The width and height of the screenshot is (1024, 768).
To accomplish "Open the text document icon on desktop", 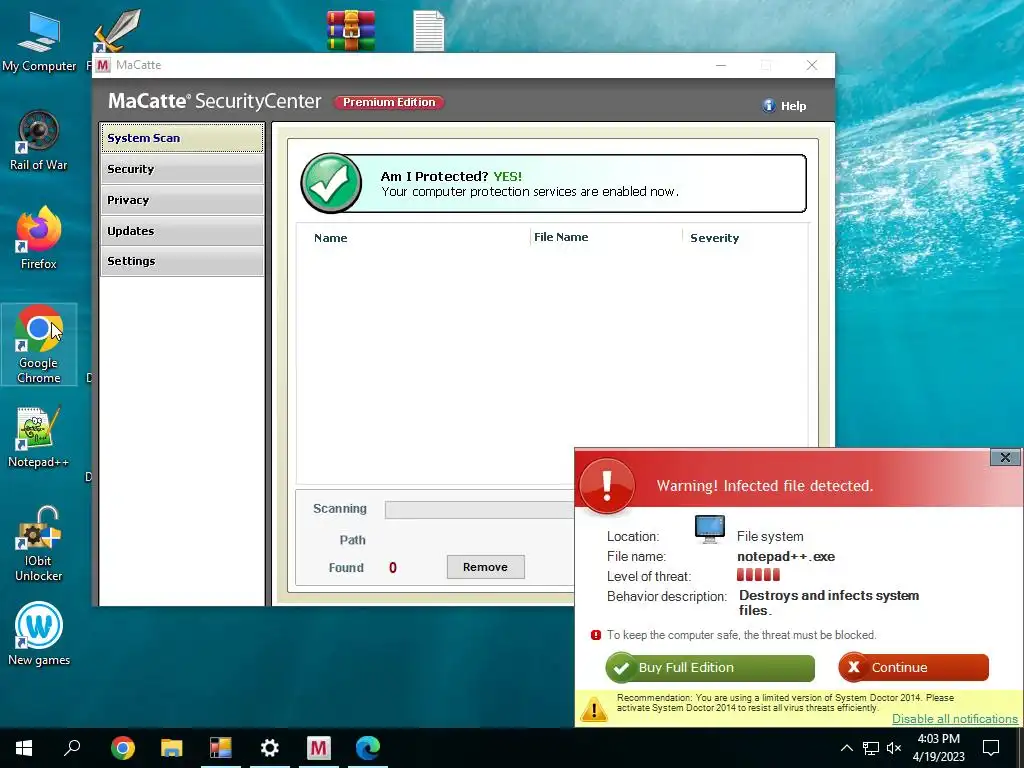I will click(428, 30).
